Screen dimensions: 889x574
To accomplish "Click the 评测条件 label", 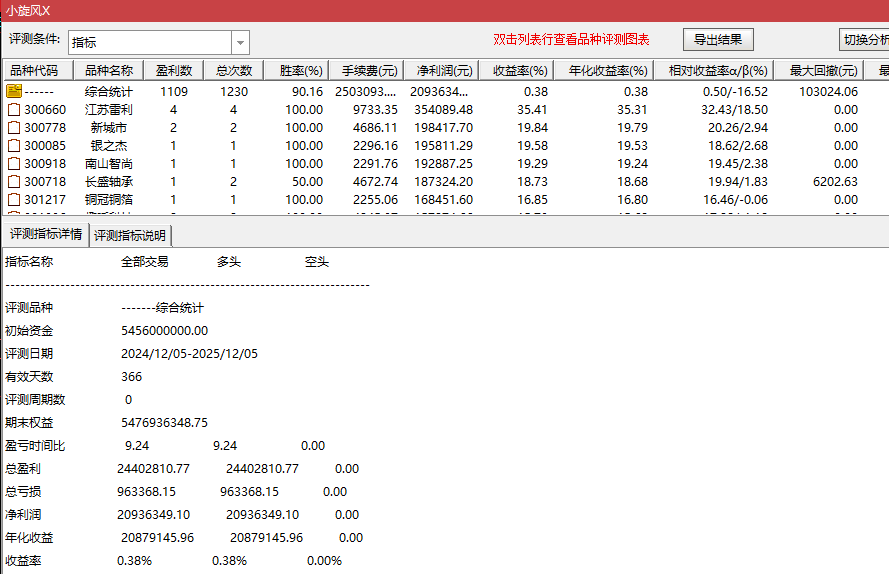I will pyautogui.click(x=35, y=39).
